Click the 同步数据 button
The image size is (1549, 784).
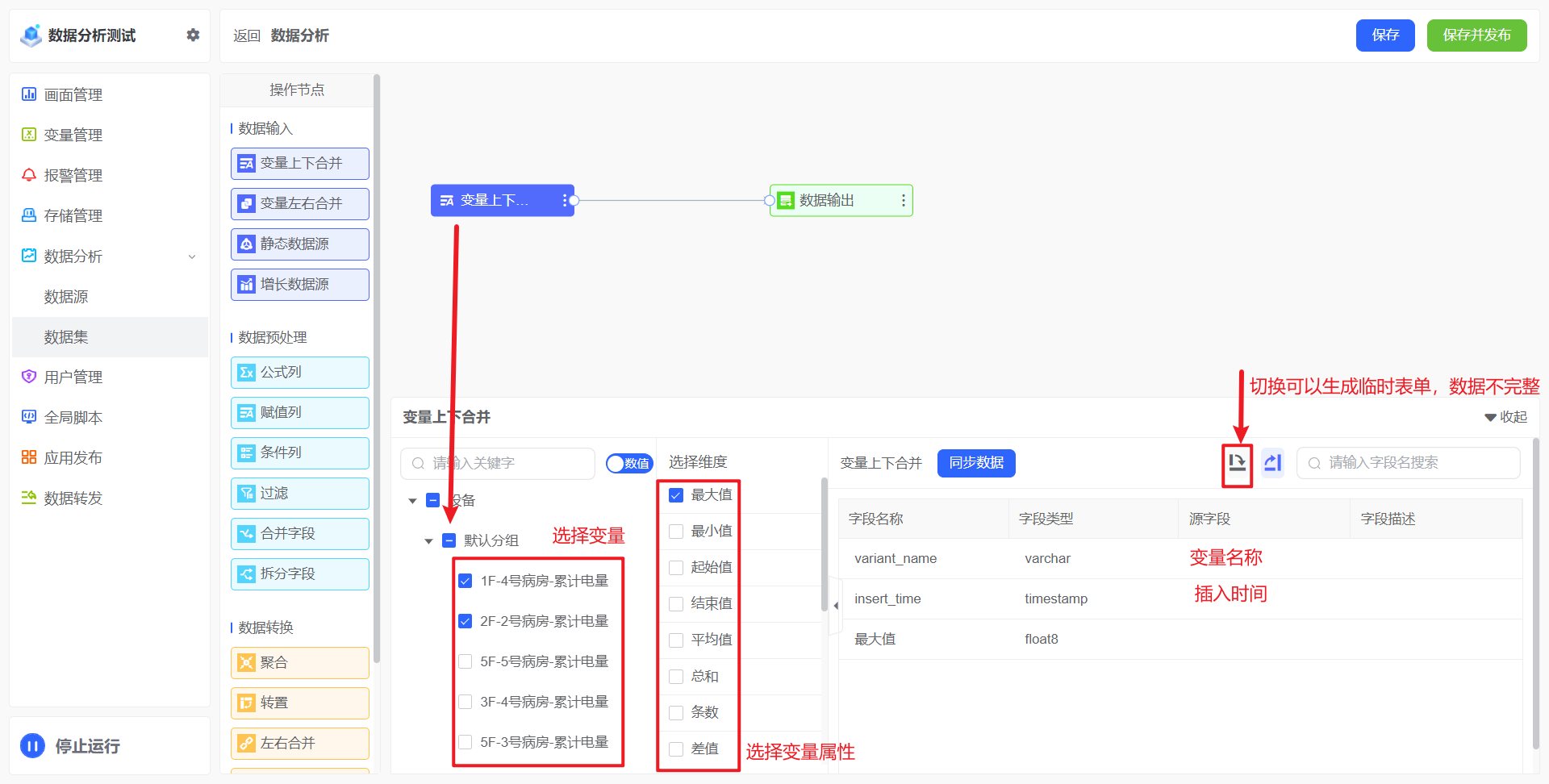point(976,463)
